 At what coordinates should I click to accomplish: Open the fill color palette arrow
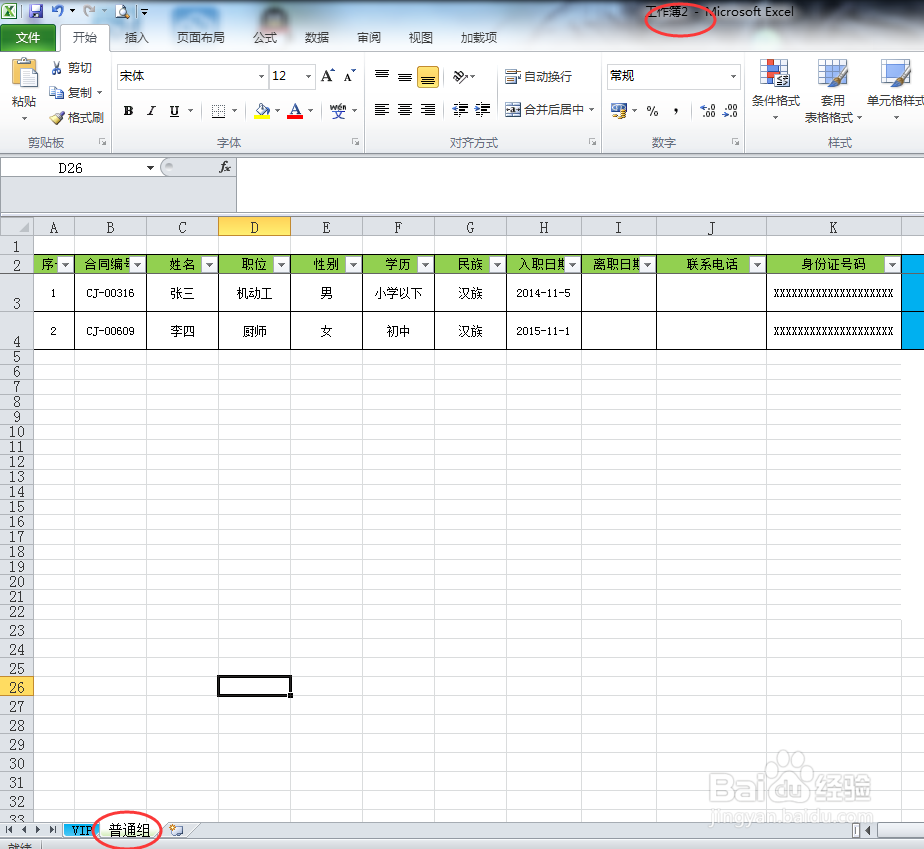point(277,111)
